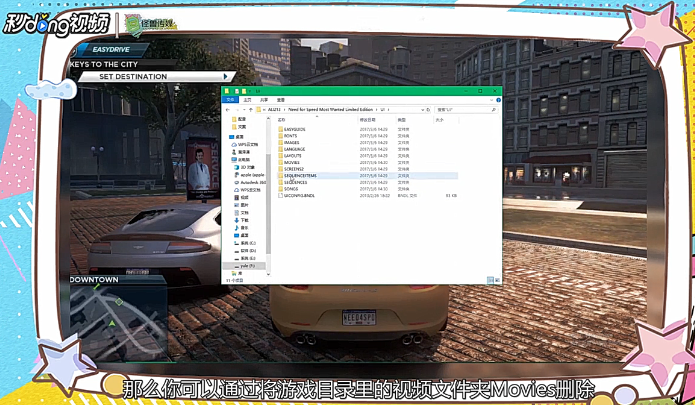This screenshot has height=405, width=695.
Task: Expand the ribbon with the chevron
Action: point(491,100)
